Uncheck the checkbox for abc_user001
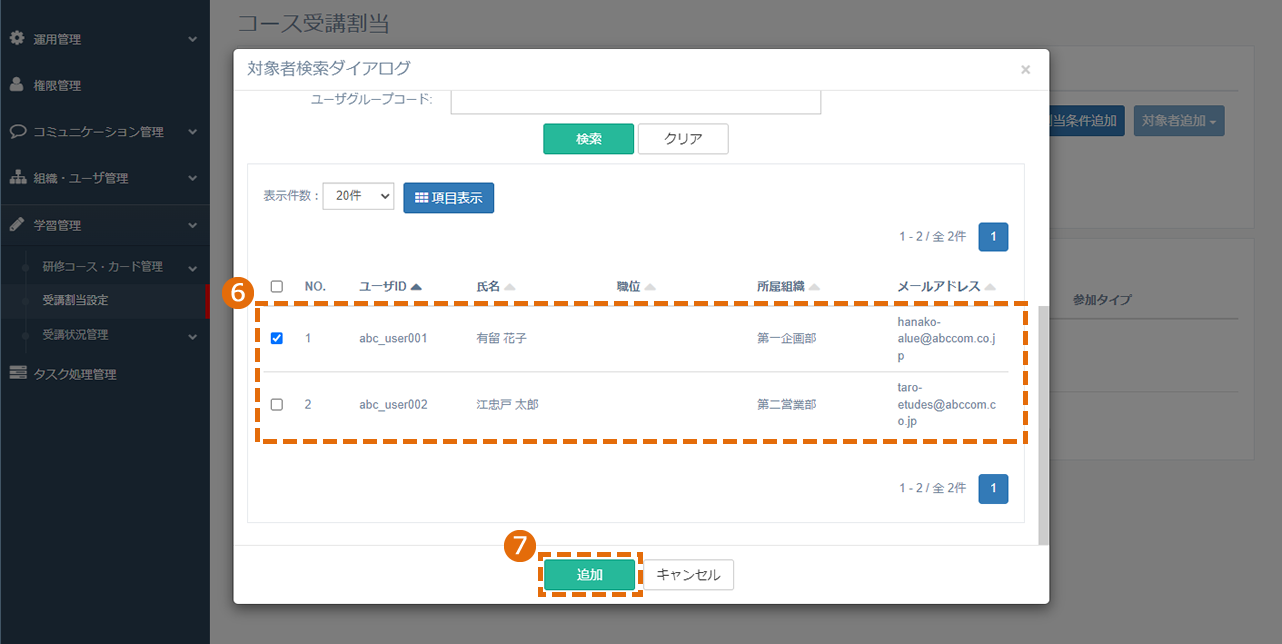The height and width of the screenshot is (644, 1282). [x=277, y=338]
